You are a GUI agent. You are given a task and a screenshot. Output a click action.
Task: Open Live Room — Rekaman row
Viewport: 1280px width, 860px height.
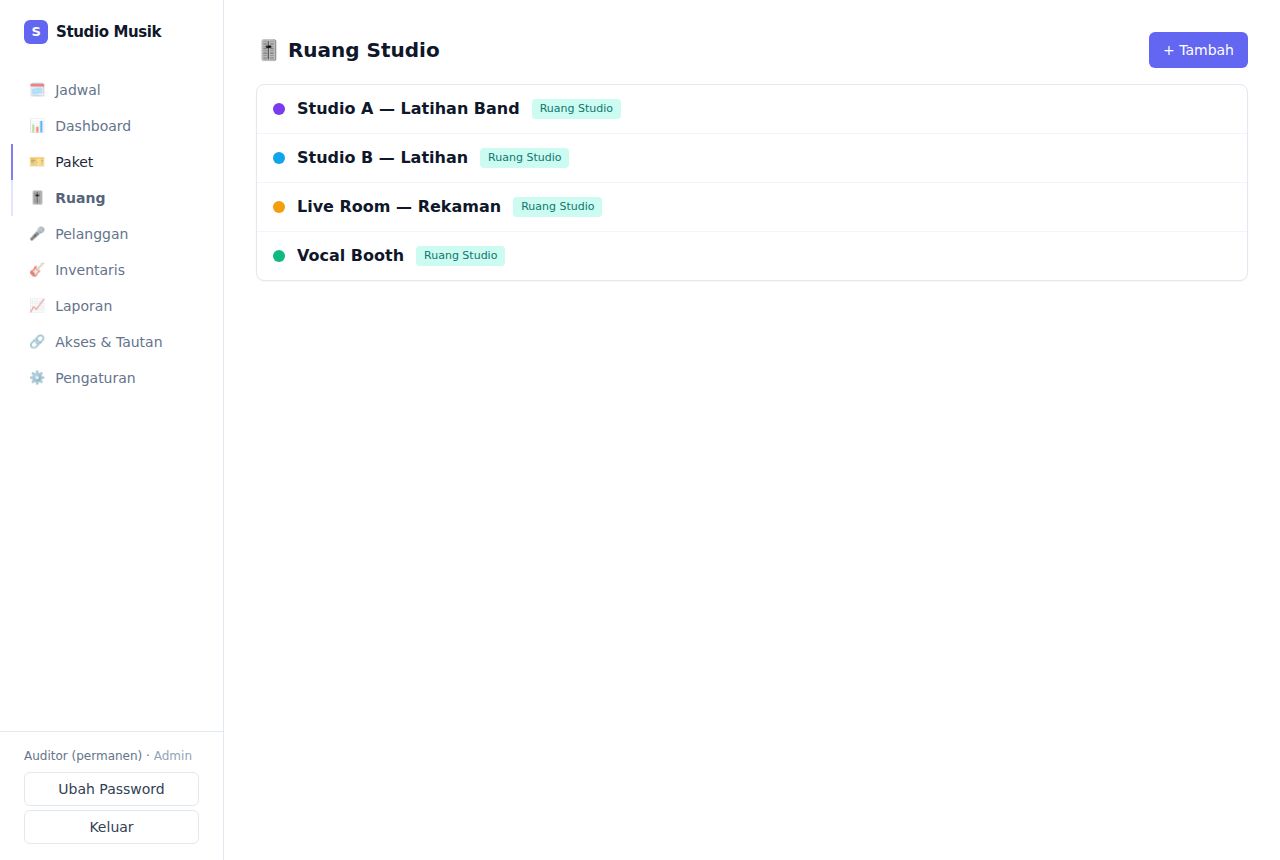point(752,207)
